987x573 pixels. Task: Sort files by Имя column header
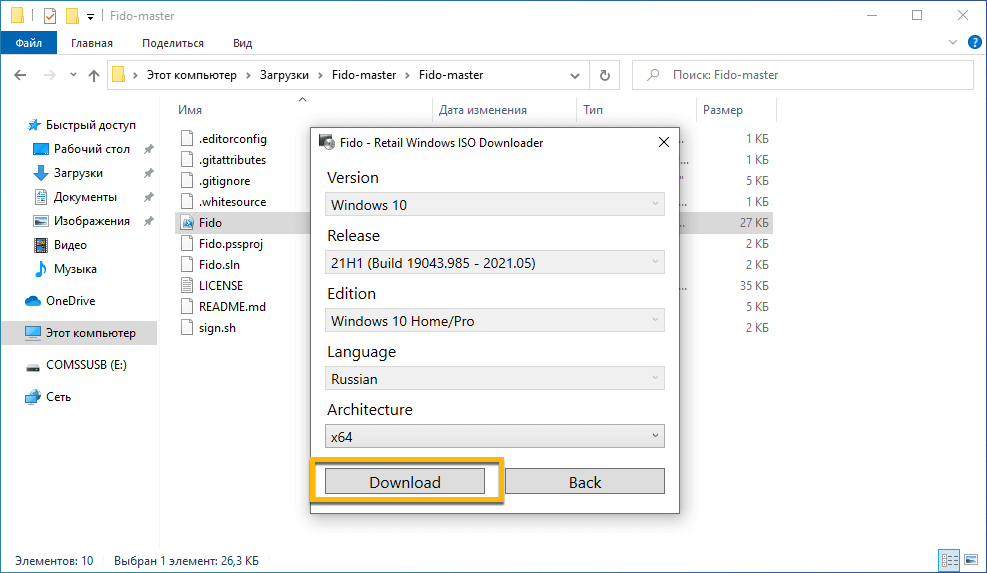coord(189,110)
